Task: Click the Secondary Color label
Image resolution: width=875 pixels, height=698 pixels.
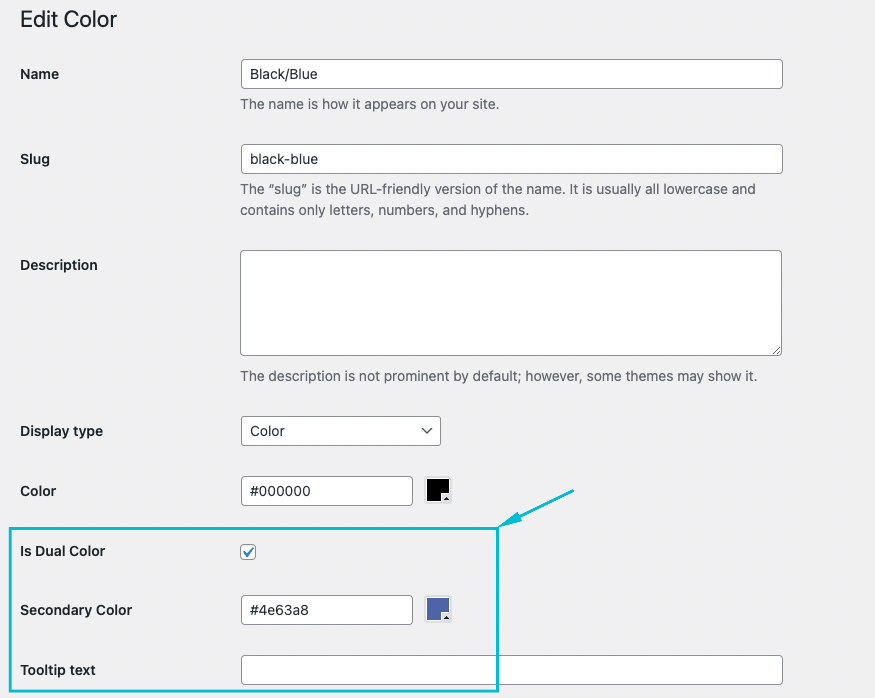Action: coord(76,610)
